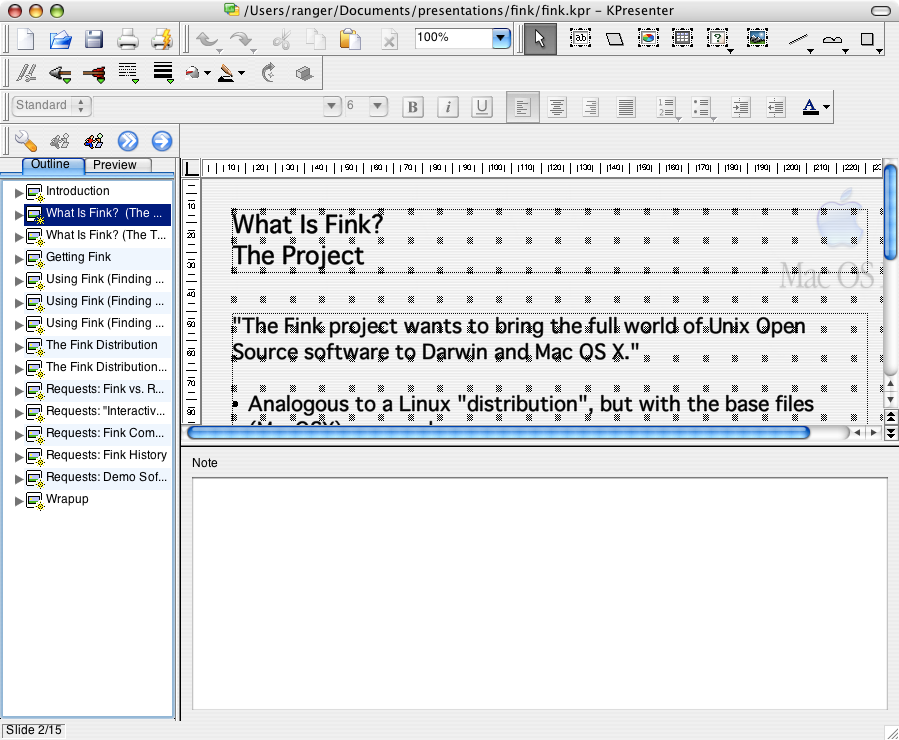Select the text box insertion tool
The image size is (899, 740).
point(580,39)
